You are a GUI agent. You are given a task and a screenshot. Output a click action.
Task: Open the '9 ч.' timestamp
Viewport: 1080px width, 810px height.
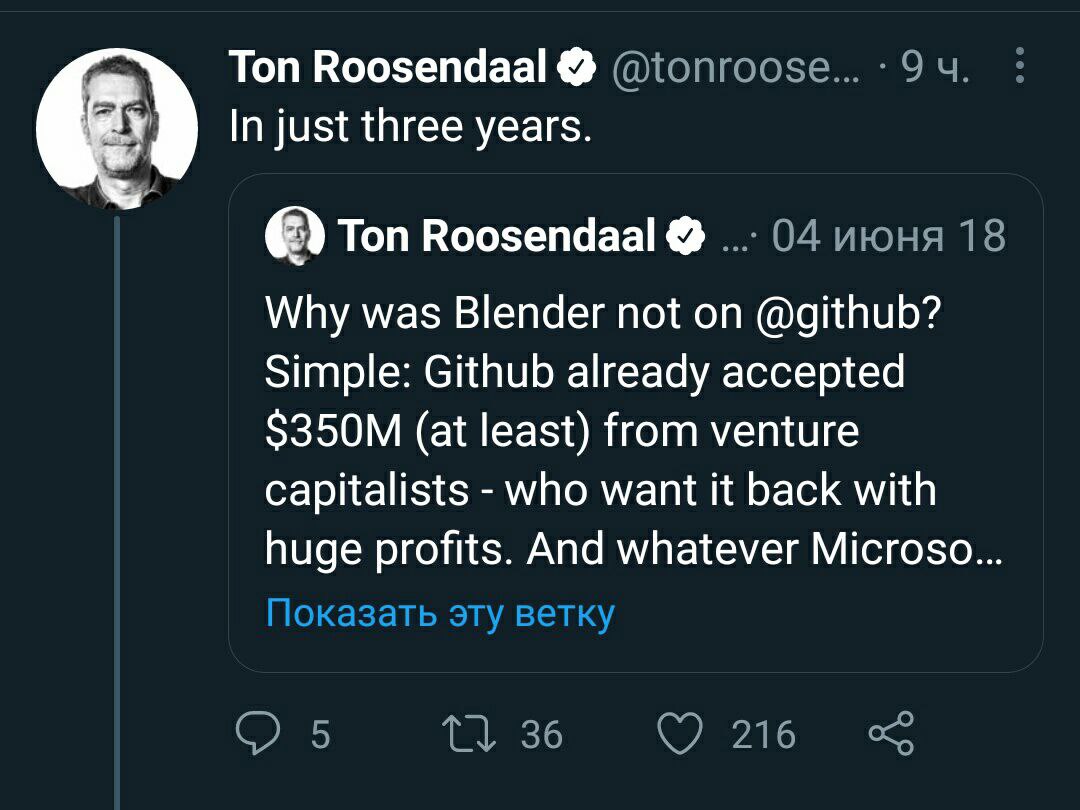[935, 67]
